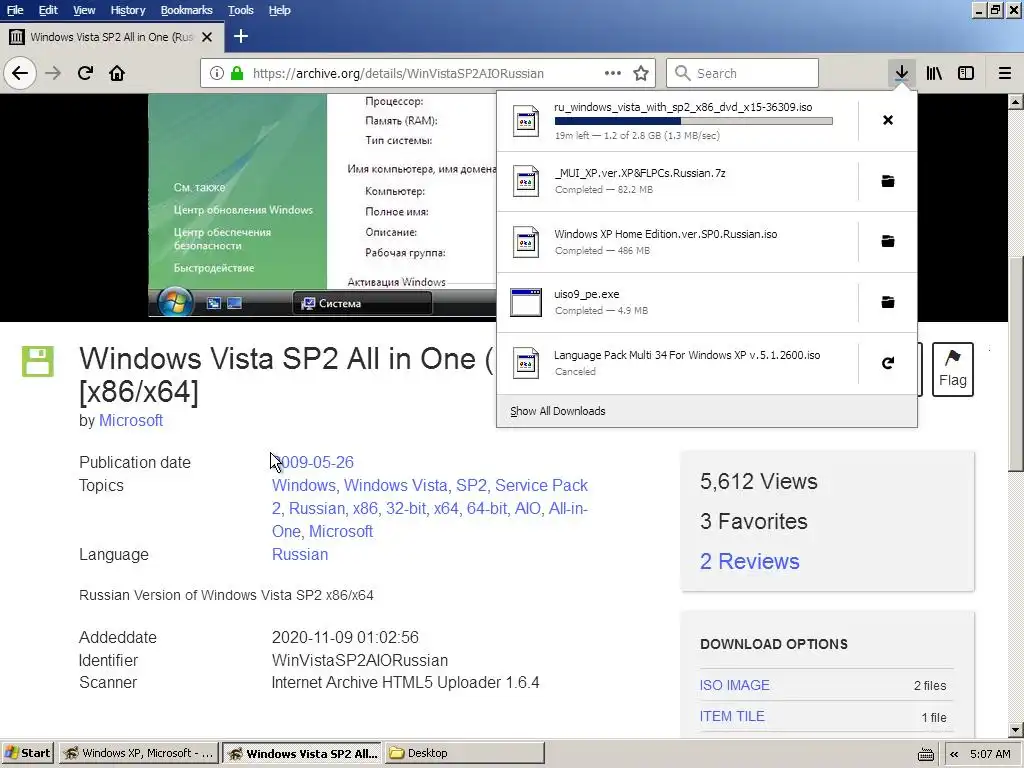
Task: Open the View menu
Action: pos(84,10)
